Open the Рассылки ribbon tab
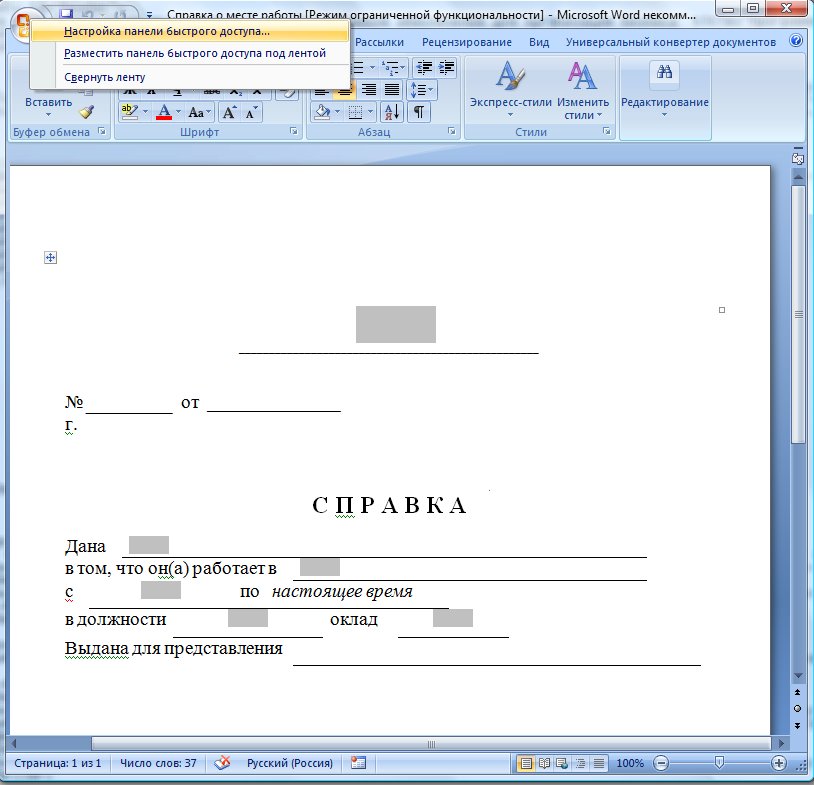Image resolution: width=814 pixels, height=785 pixels. [379, 42]
